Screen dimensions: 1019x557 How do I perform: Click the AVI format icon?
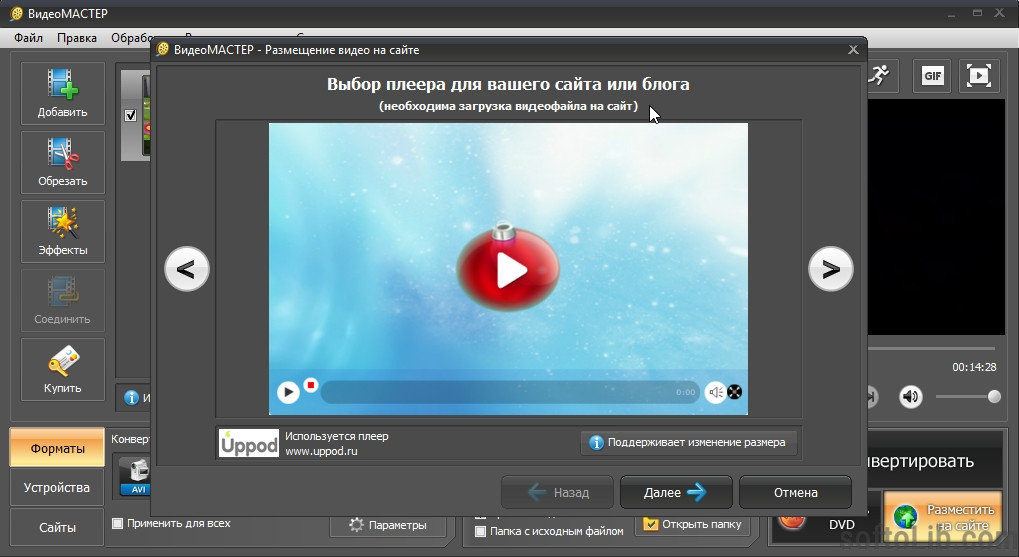pos(135,475)
